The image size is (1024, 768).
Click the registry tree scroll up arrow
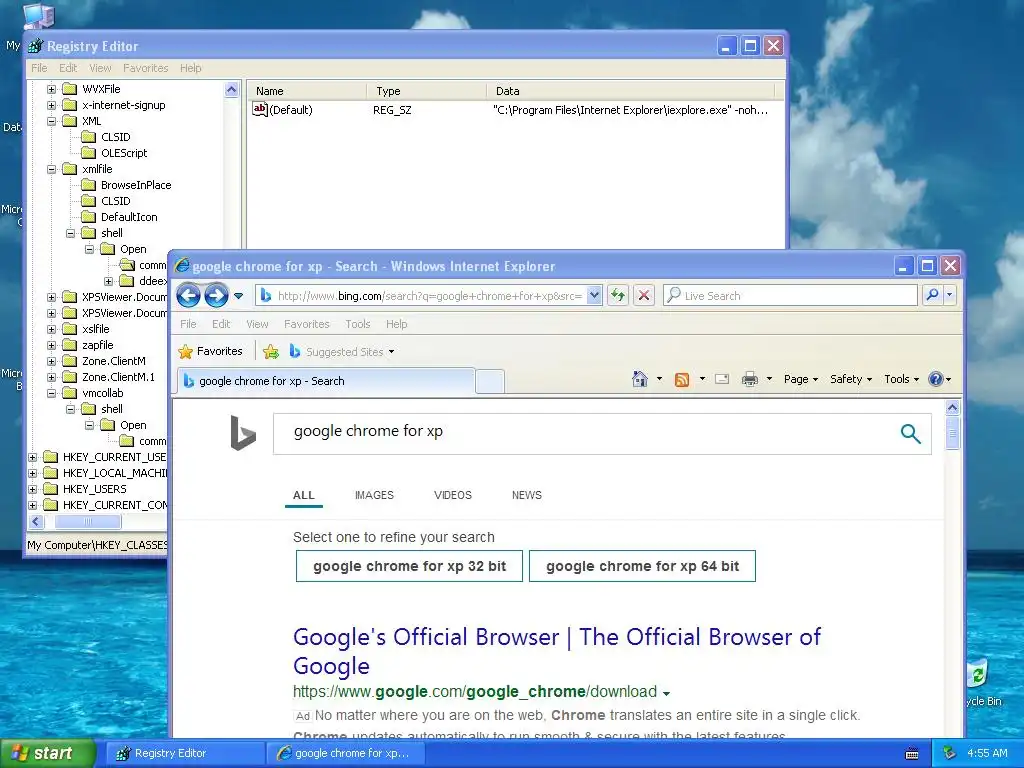(x=232, y=90)
